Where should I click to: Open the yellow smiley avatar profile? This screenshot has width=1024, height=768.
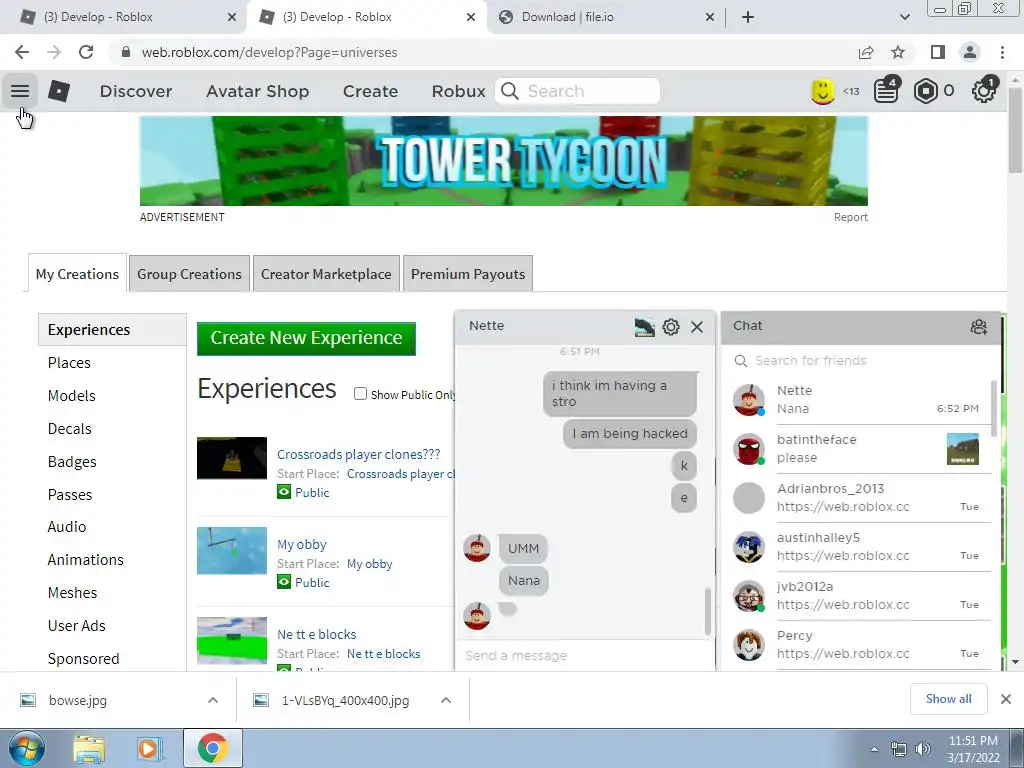tap(822, 91)
